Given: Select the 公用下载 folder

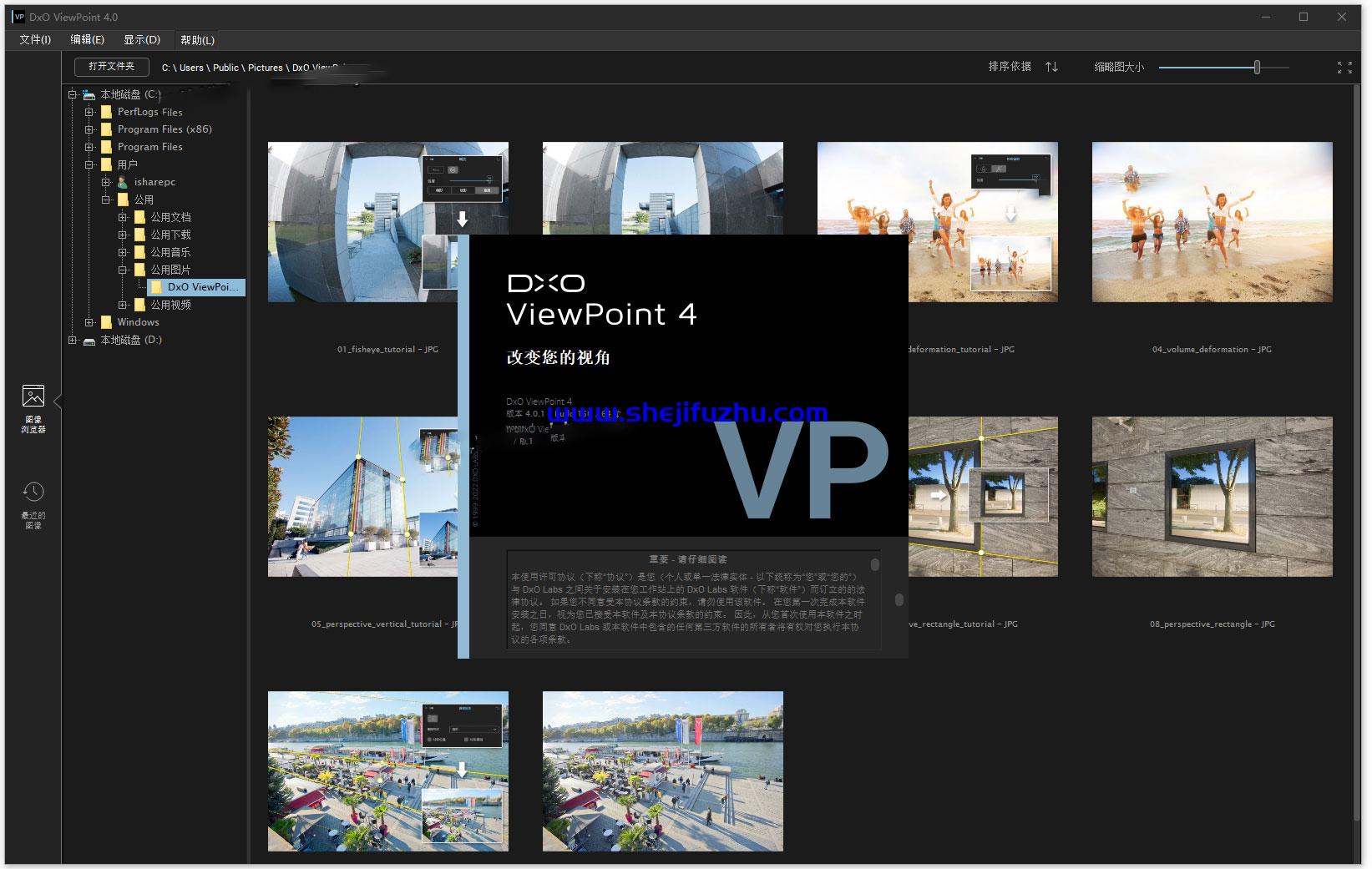Looking at the screenshot, I should click(x=170, y=235).
